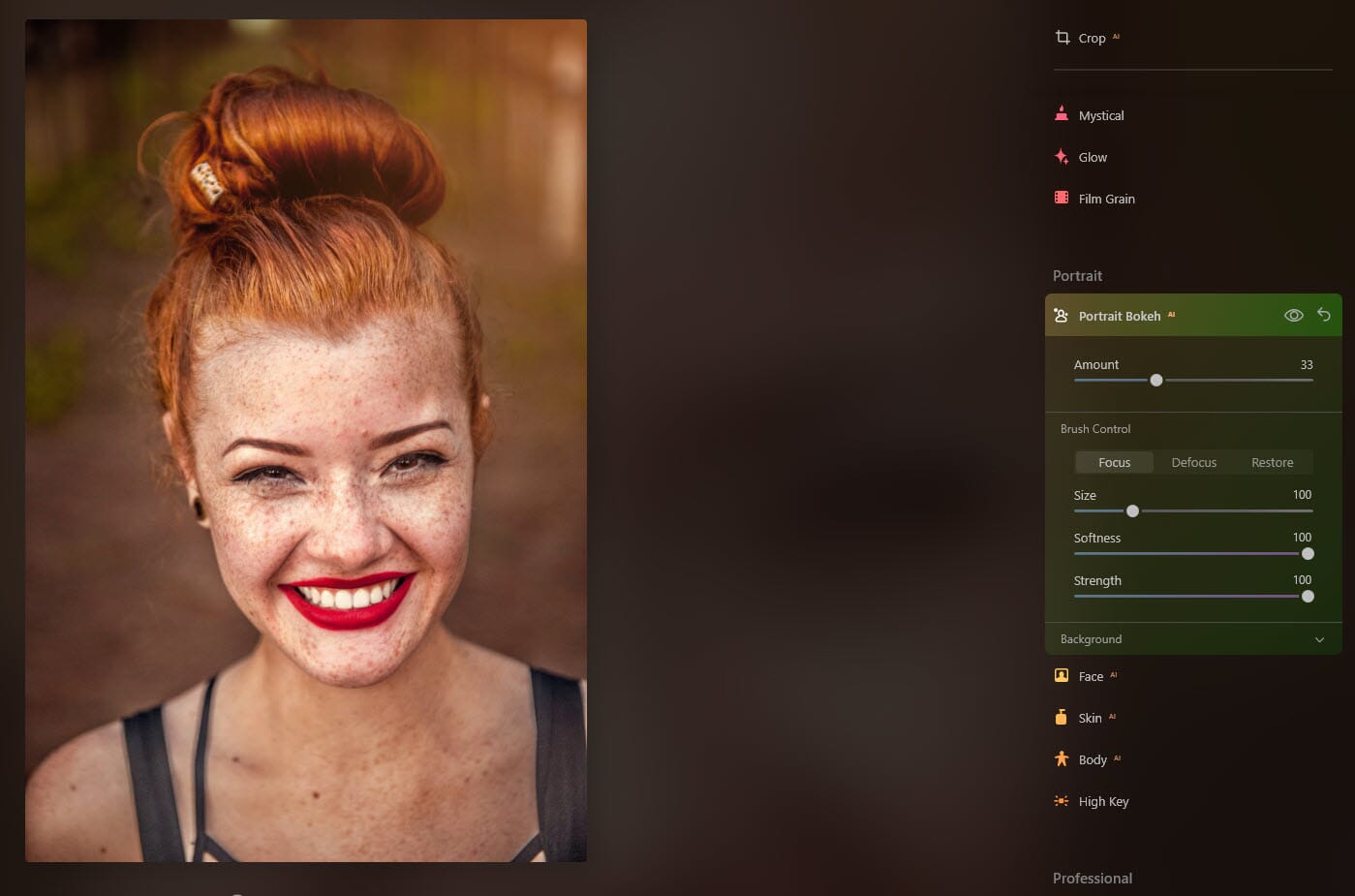Reset Portrait Bokeh with the undo arrow
Viewport: 1355px width, 896px height.
(x=1324, y=315)
